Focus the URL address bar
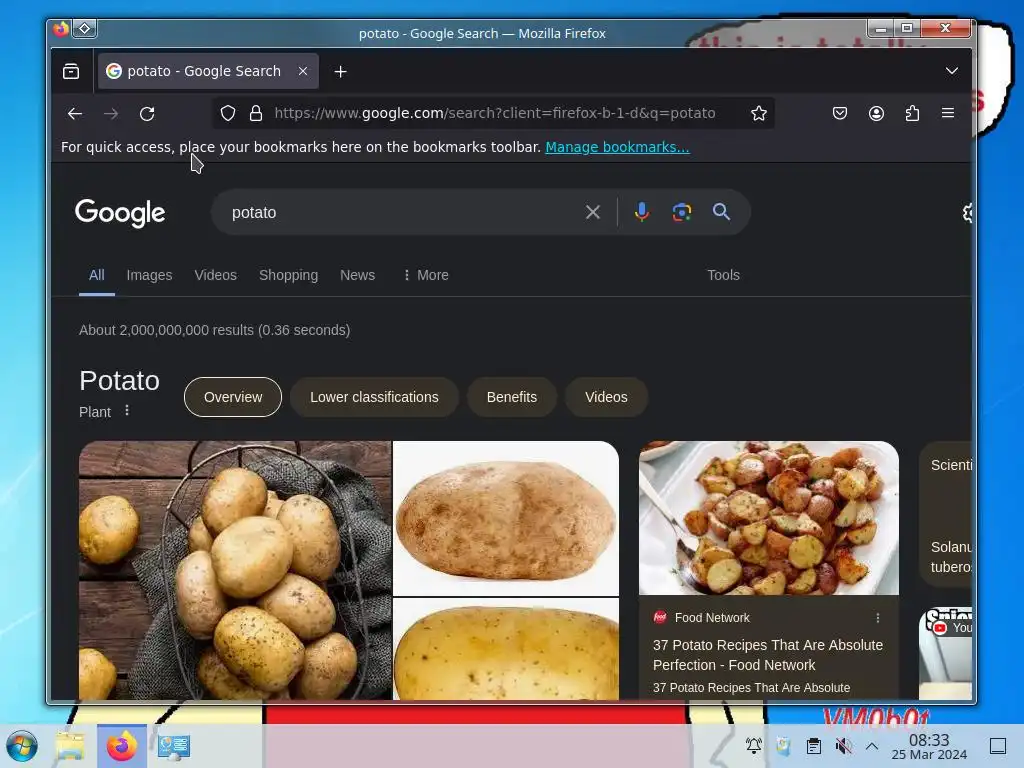Screen dimensions: 1024x768 click(x=494, y=114)
